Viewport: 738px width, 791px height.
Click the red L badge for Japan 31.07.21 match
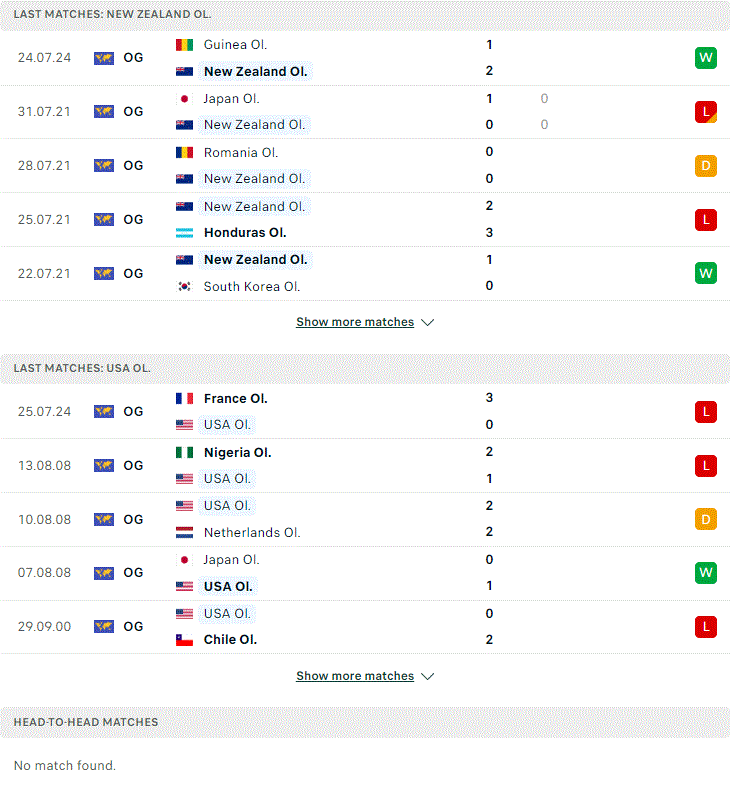[x=705, y=111]
